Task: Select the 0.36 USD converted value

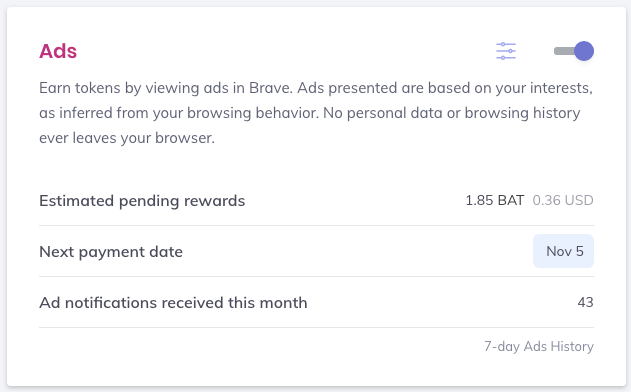Action: click(x=563, y=200)
